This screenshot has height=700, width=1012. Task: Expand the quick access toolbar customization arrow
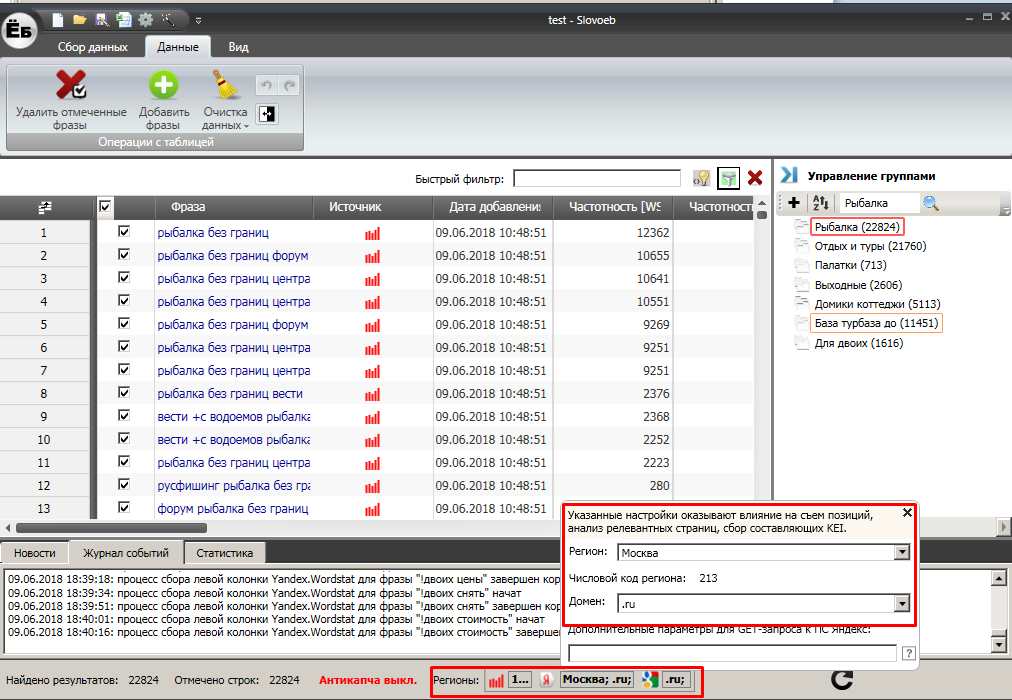pyautogui.click(x=198, y=21)
